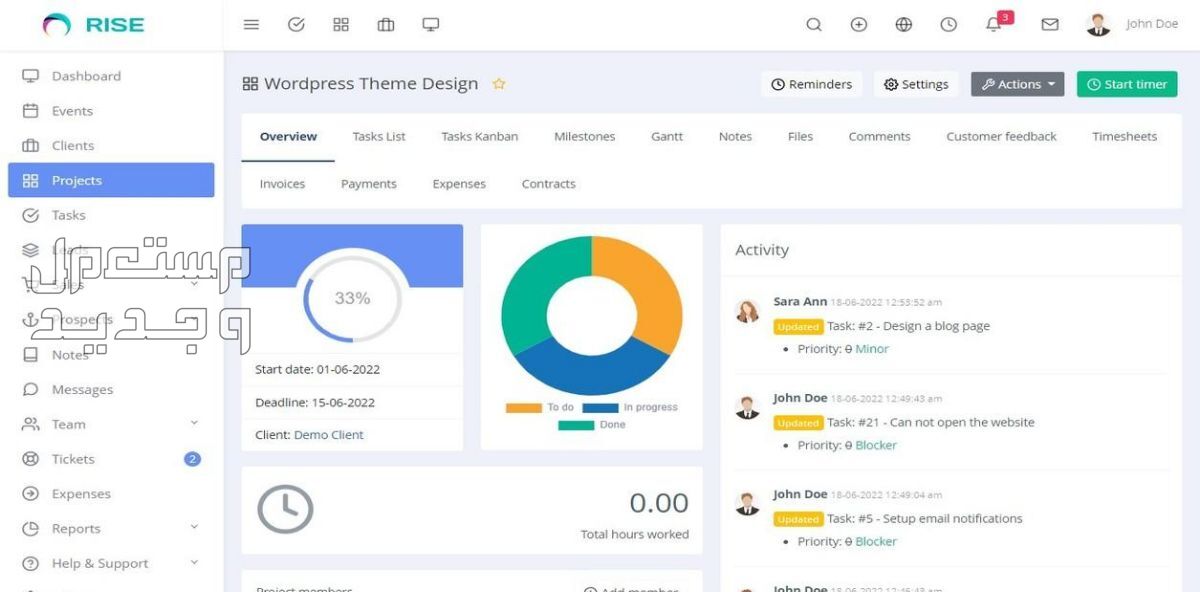
Task: Open the language globe icon
Action: coord(904,25)
